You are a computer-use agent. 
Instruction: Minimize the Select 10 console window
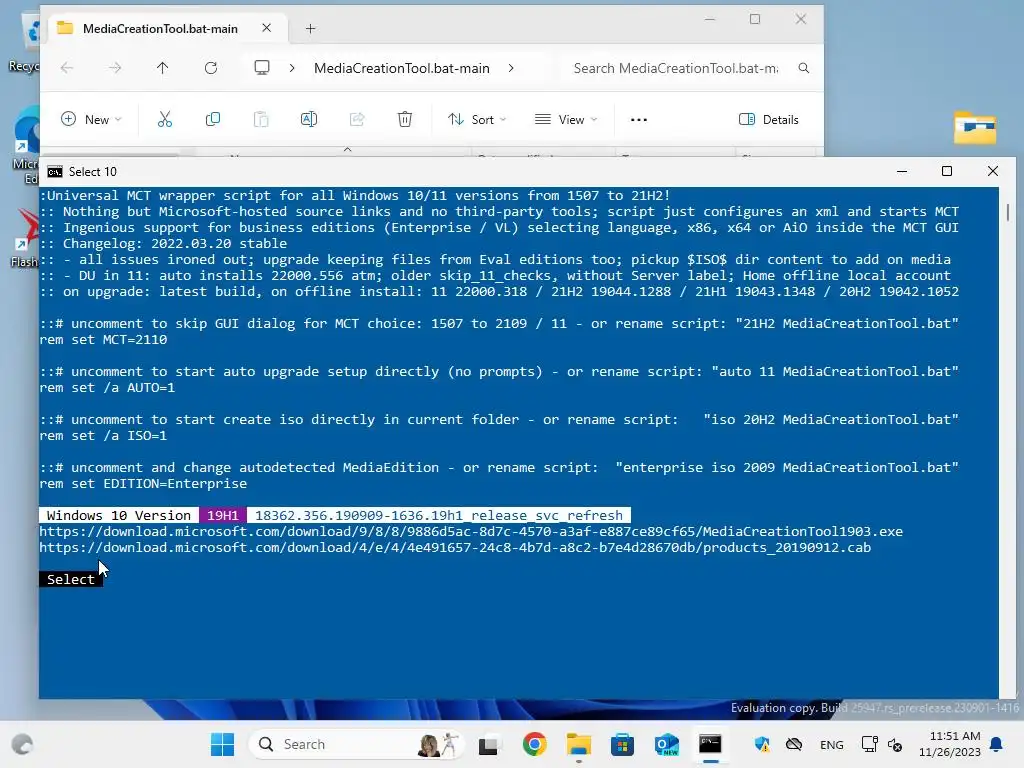902,171
